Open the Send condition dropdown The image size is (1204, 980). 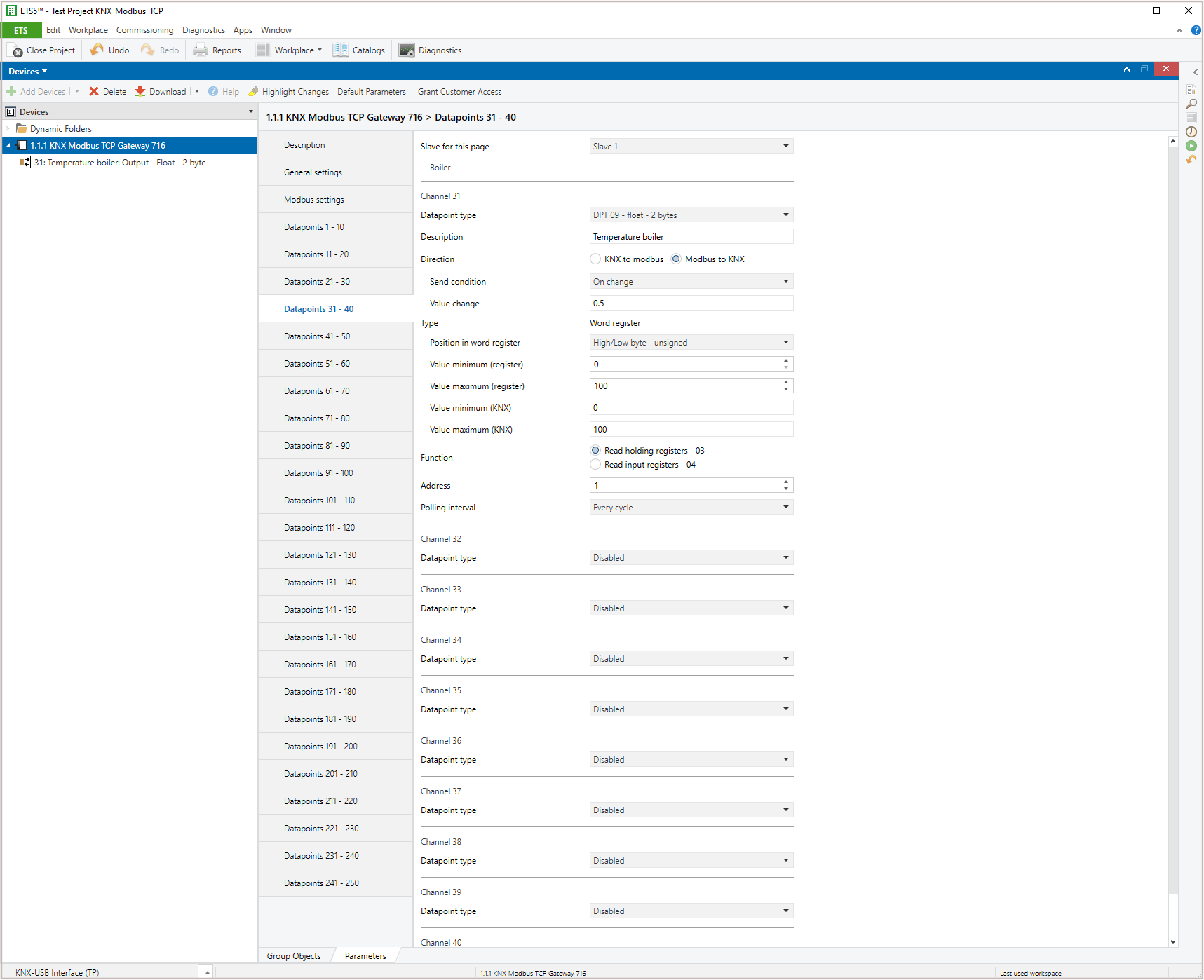pyautogui.click(x=691, y=281)
